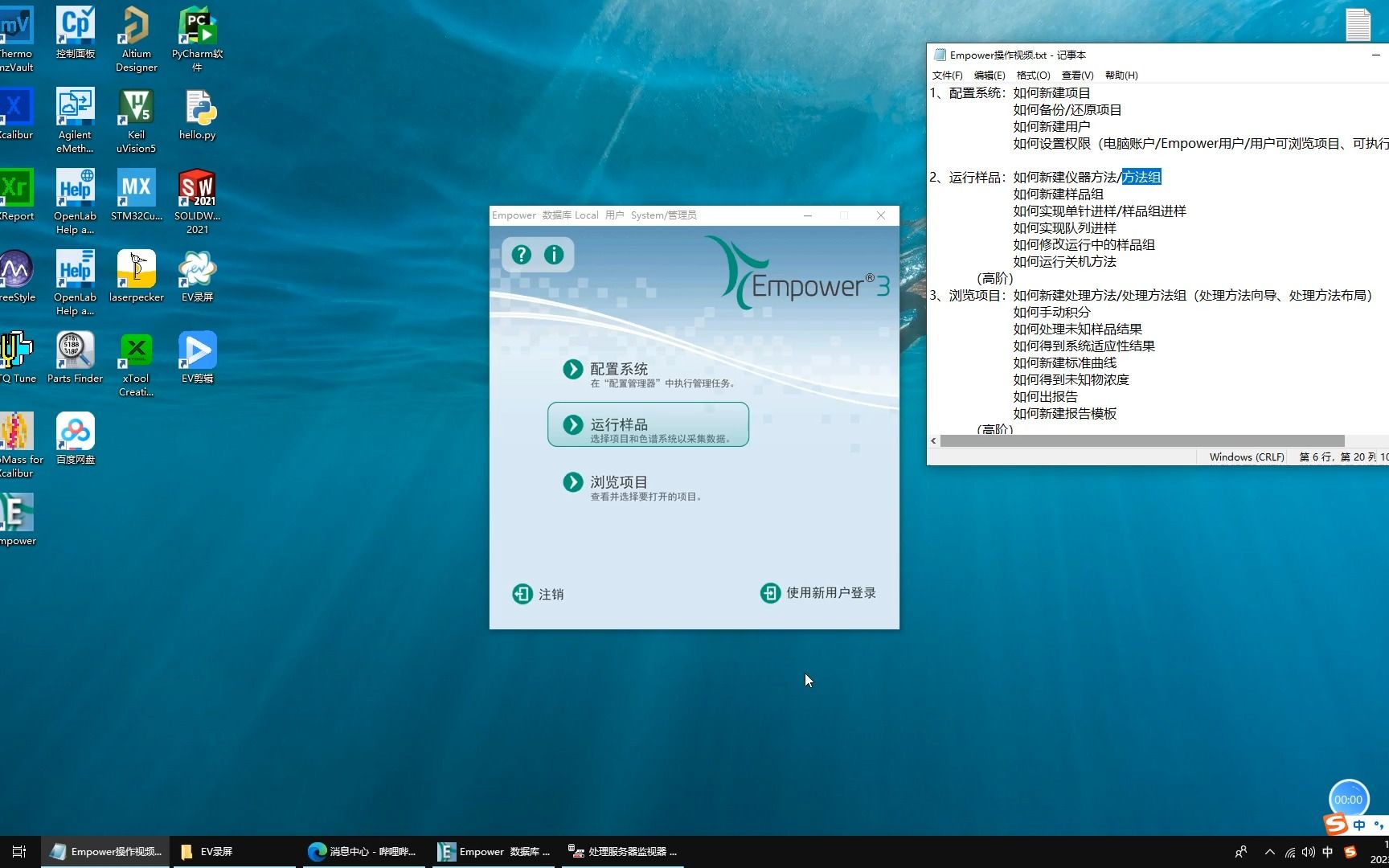Click the Notepad horizontal scrollbar
1389x868 pixels.
click(1141, 440)
